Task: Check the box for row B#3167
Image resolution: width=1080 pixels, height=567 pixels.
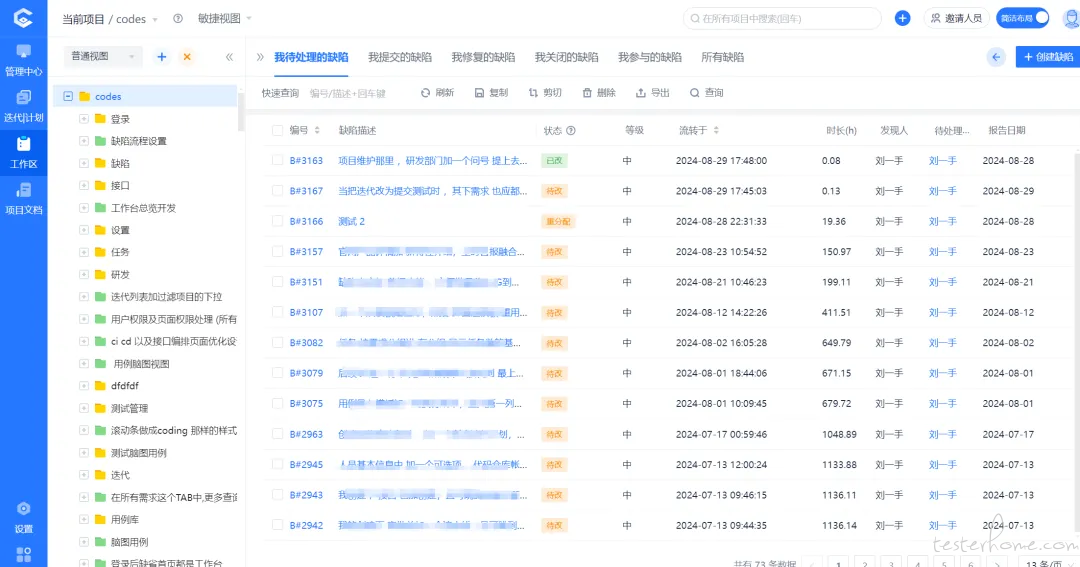Action: pos(277,191)
